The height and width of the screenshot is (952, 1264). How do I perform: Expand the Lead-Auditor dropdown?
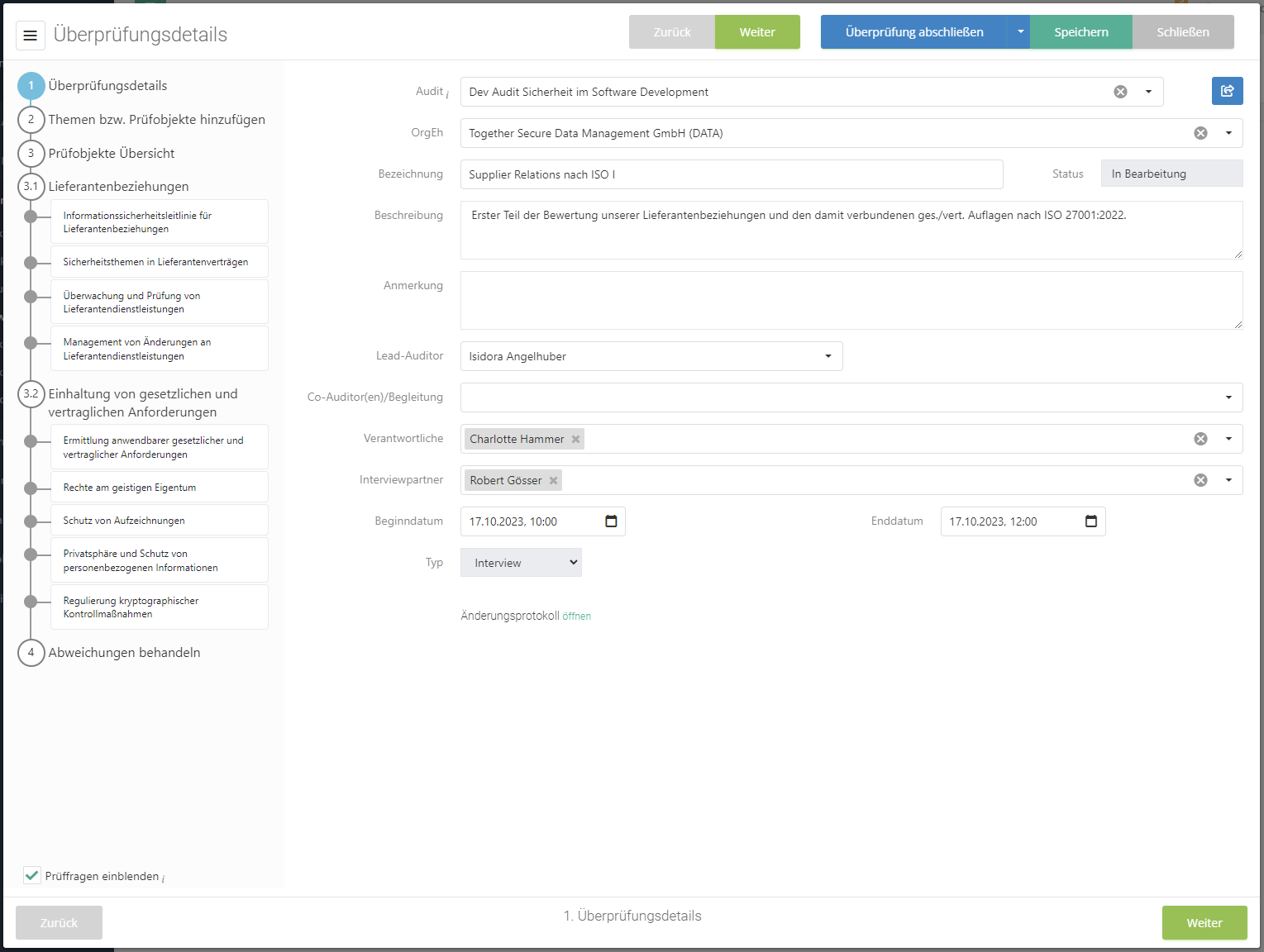point(828,356)
